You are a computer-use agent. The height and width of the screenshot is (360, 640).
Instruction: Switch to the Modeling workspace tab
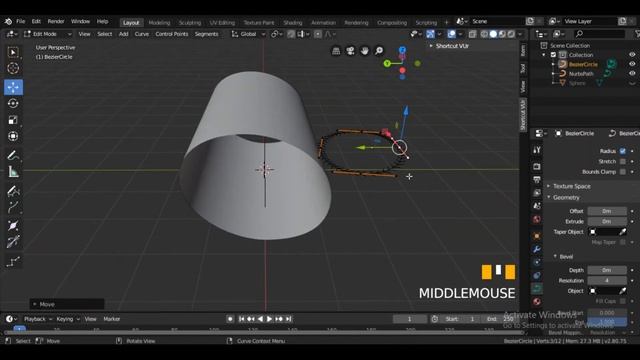(x=159, y=22)
